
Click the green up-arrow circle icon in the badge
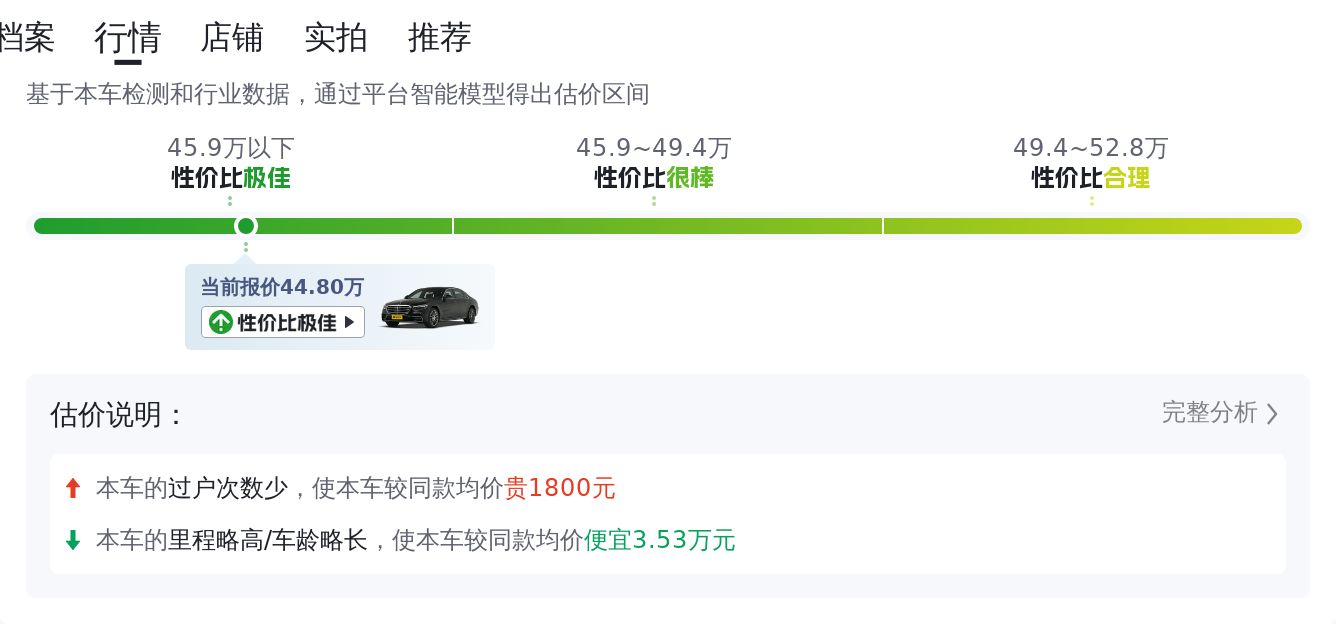221,322
